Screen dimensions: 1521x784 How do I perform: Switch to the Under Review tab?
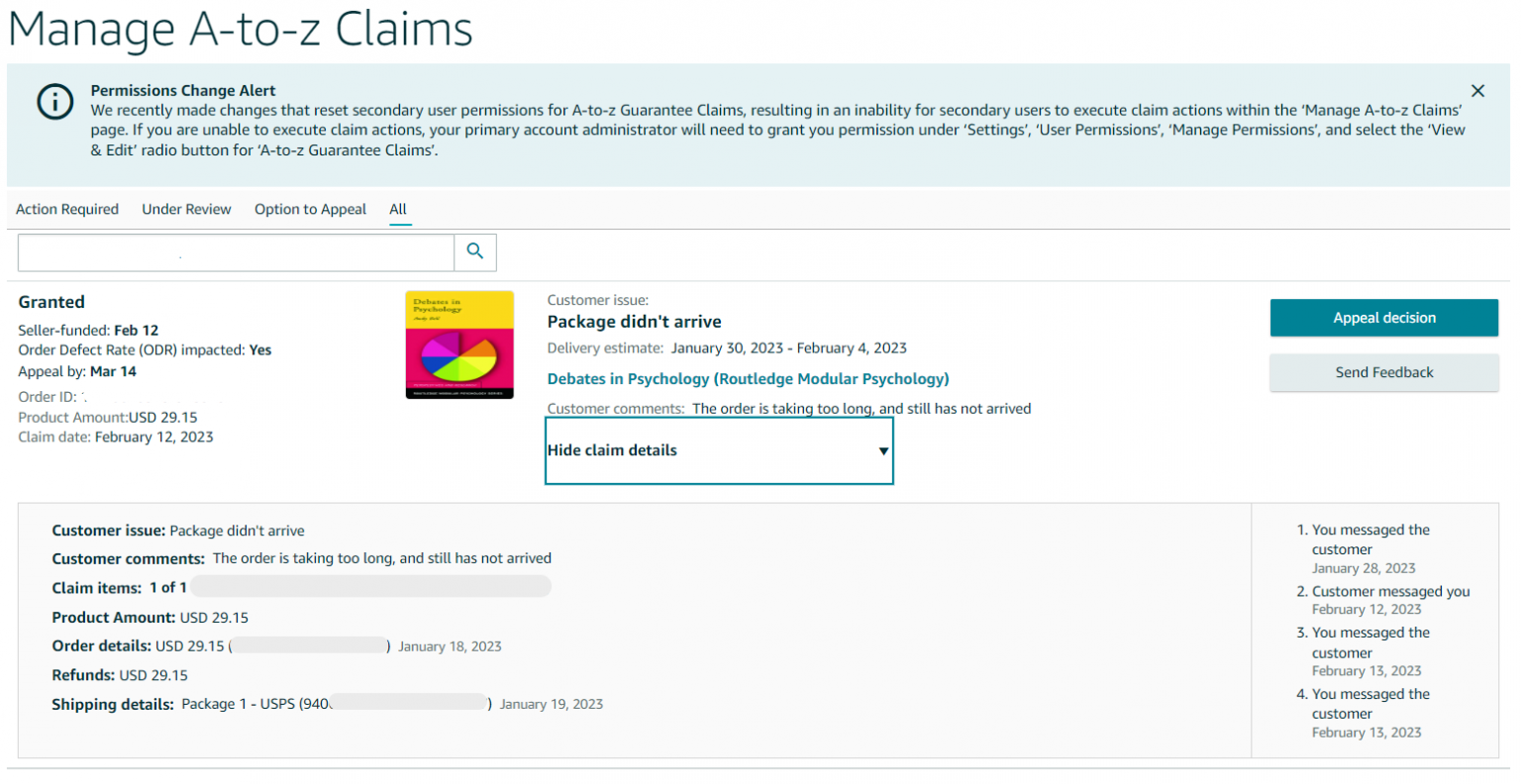coord(186,210)
